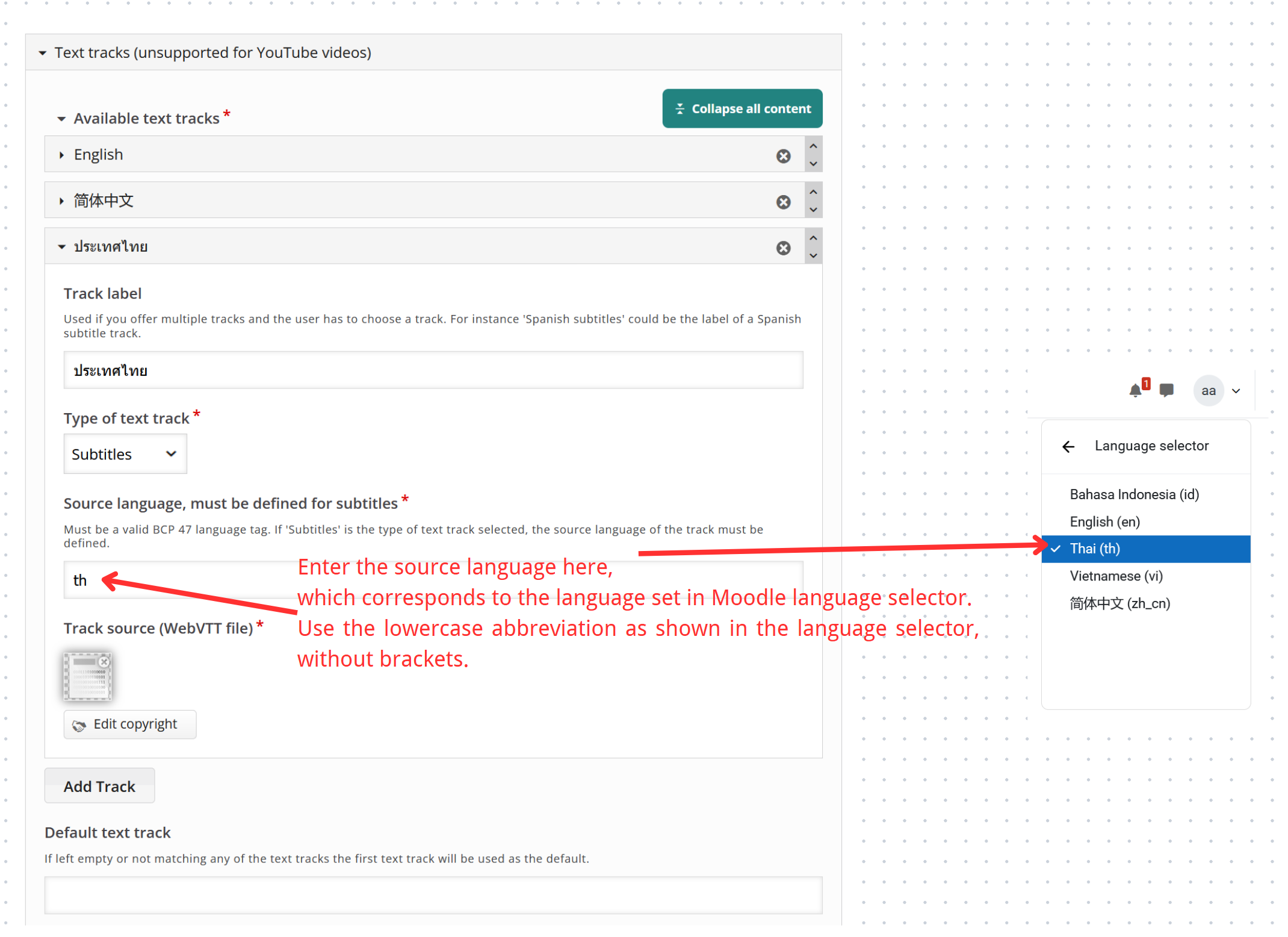Remove the ประเทศไทย text track
The width and height of the screenshot is (1288, 937).
[783, 248]
